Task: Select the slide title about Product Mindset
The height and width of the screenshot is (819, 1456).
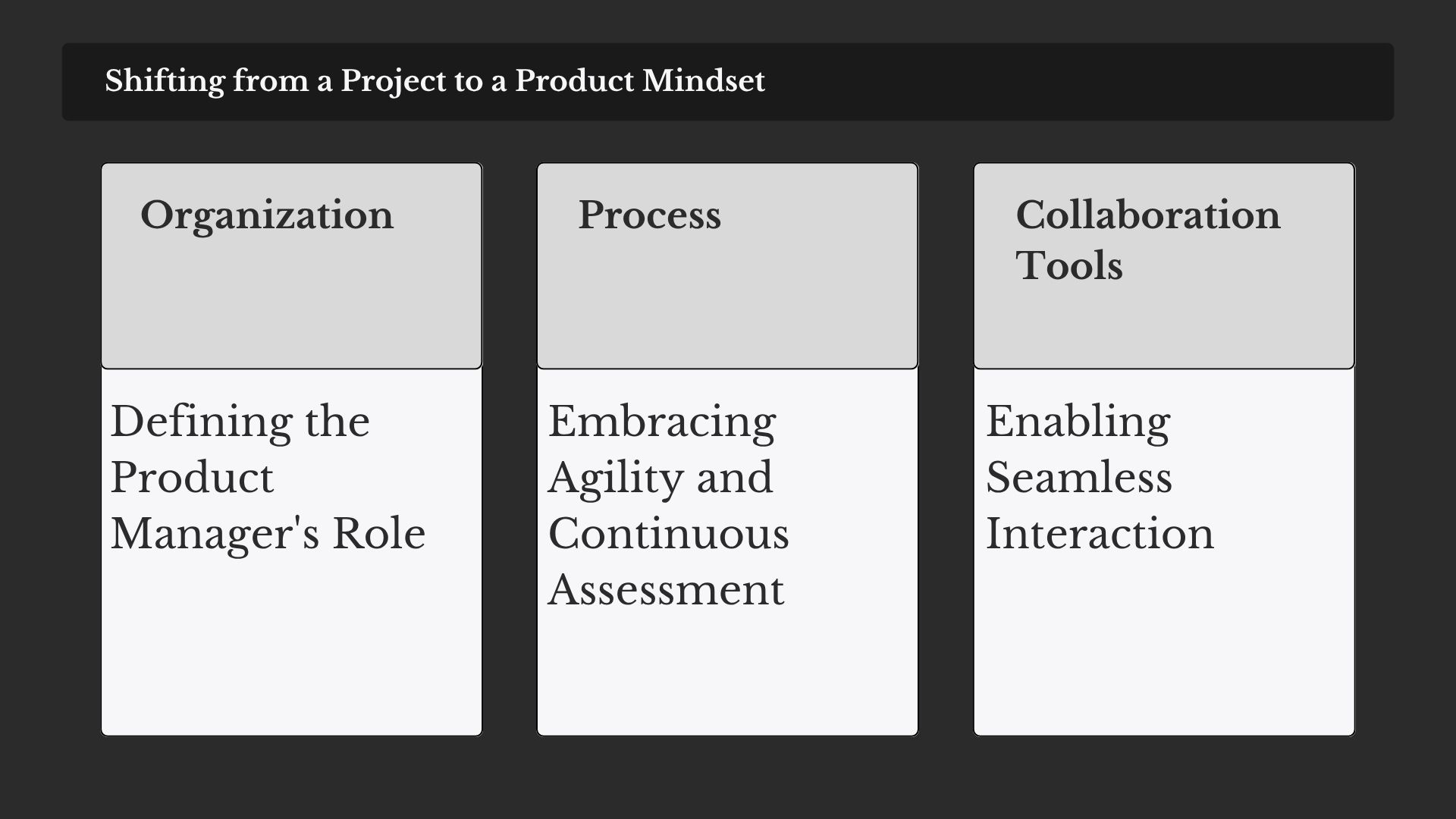Action: coord(435,81)
